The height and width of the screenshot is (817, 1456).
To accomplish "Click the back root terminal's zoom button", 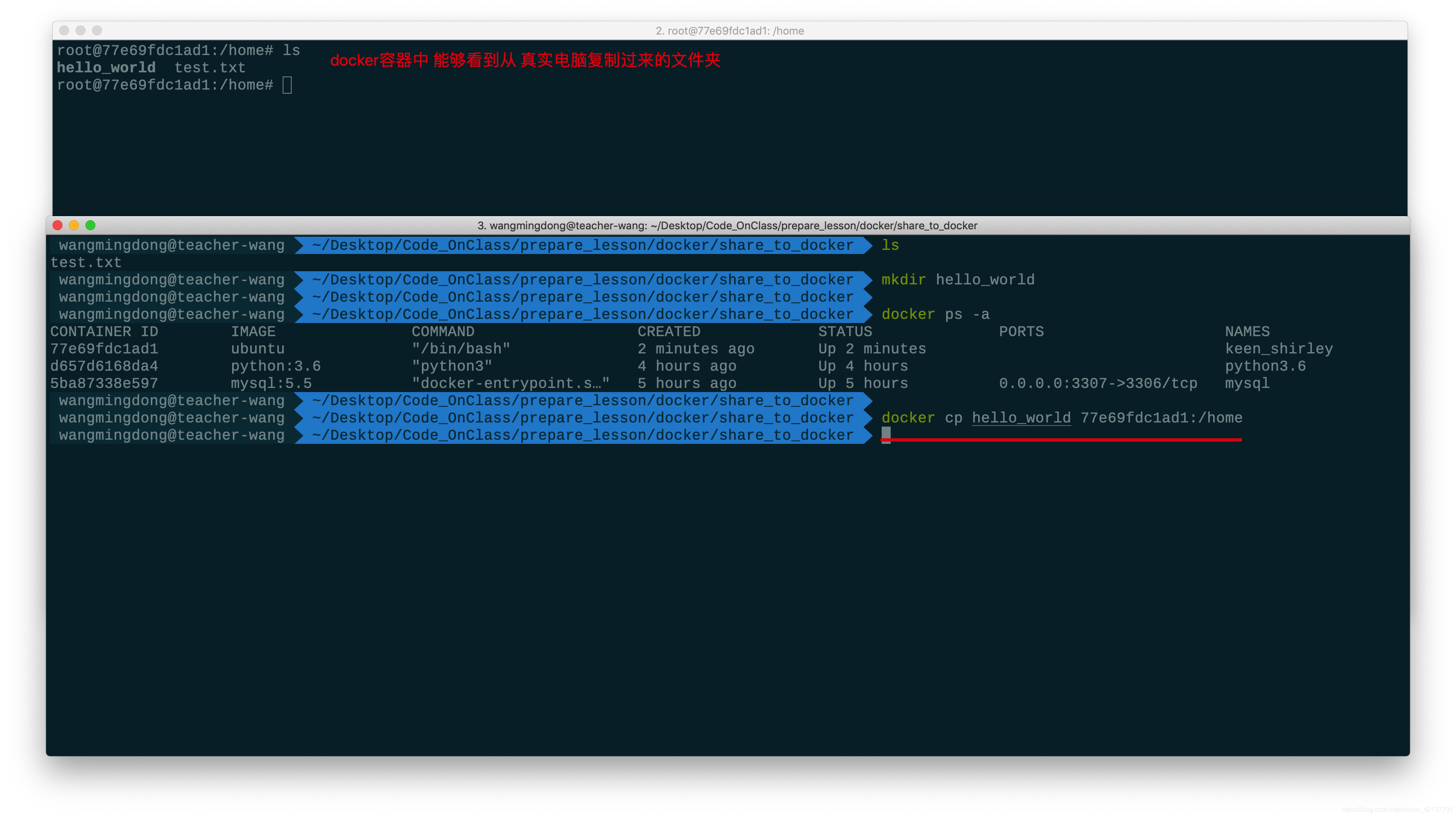I will [97, 30].
